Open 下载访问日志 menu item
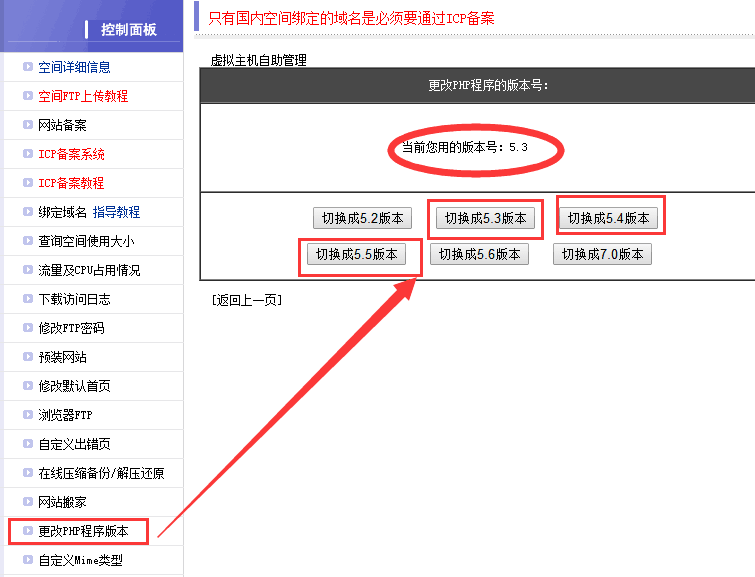Viewport: 755px width, 577px height. pyautogui.click(x=74, y=299)
